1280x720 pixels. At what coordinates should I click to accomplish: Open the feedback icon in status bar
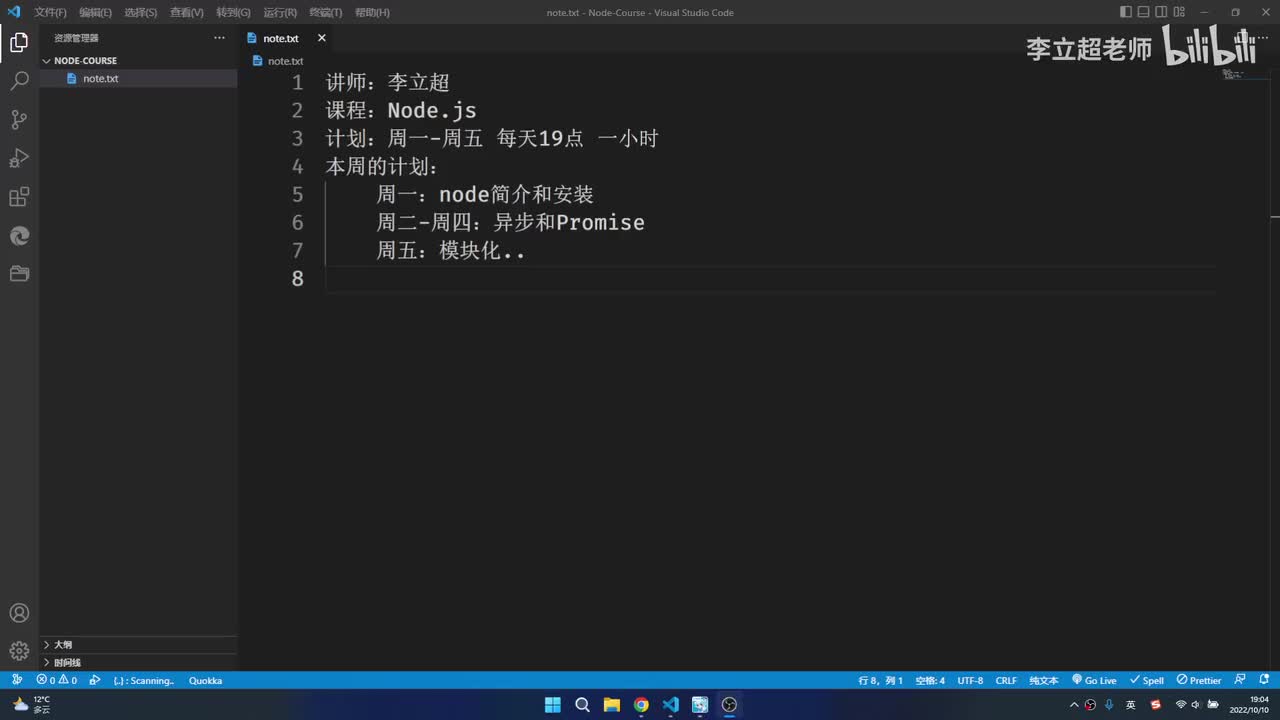point(1240,680)
